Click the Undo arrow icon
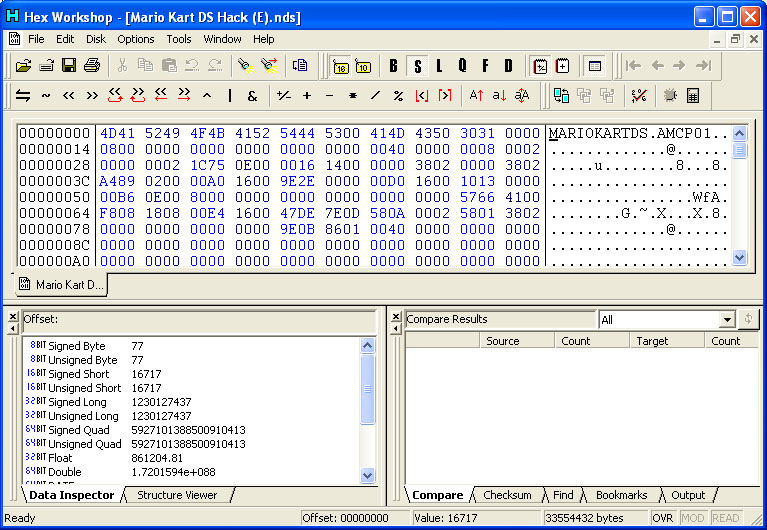The image size is (767, 530). point(192,66)
